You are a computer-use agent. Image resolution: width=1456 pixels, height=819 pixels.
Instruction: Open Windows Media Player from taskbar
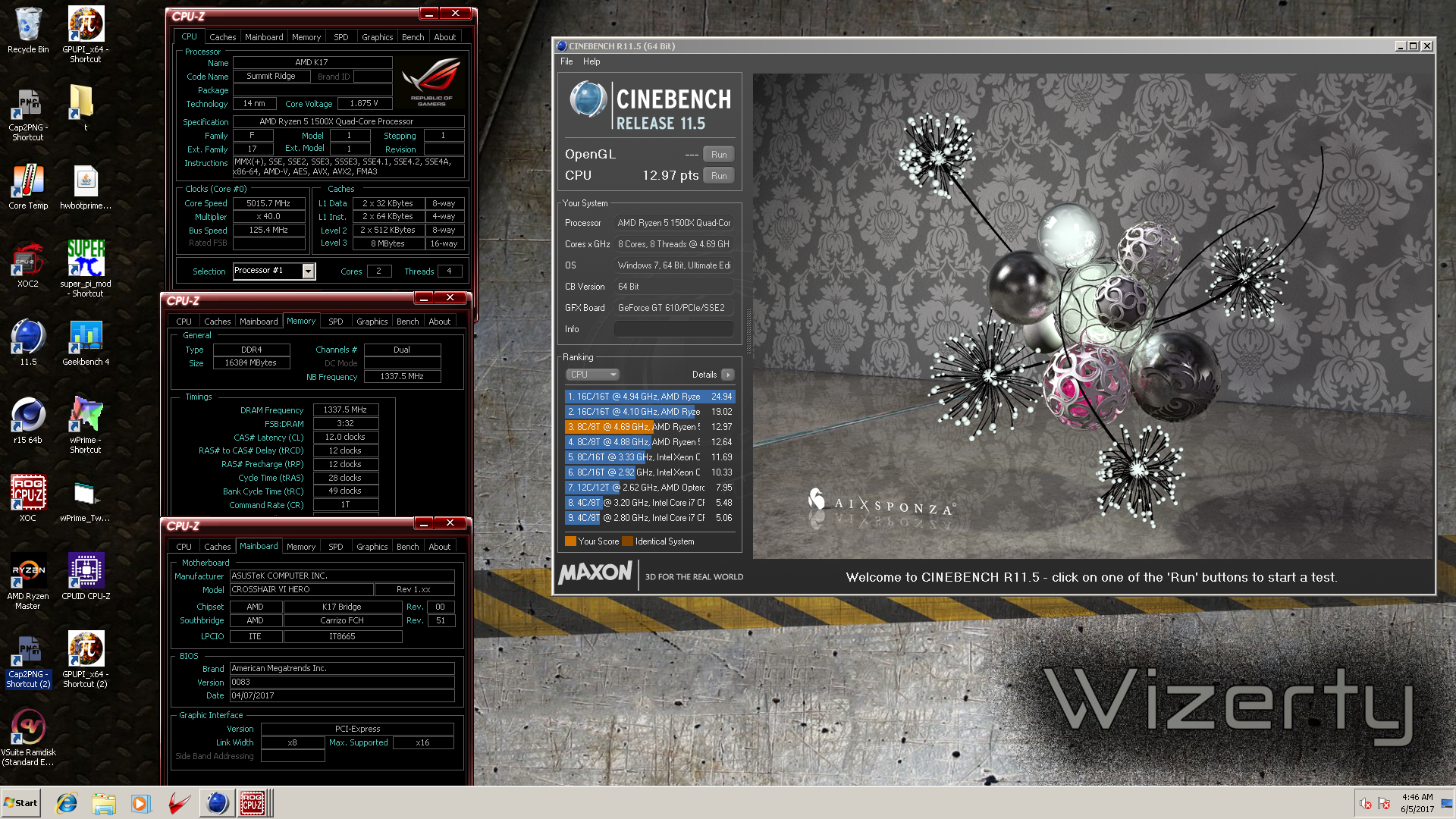pyautogui.click(x=140, y=803)
